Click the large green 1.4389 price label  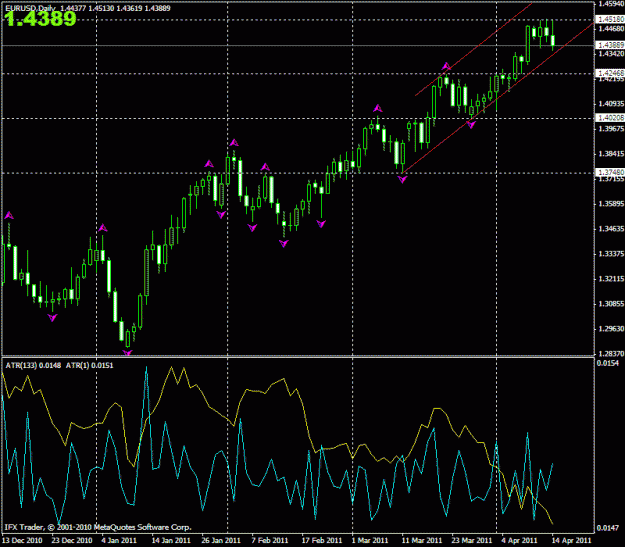tap(41, 19)
